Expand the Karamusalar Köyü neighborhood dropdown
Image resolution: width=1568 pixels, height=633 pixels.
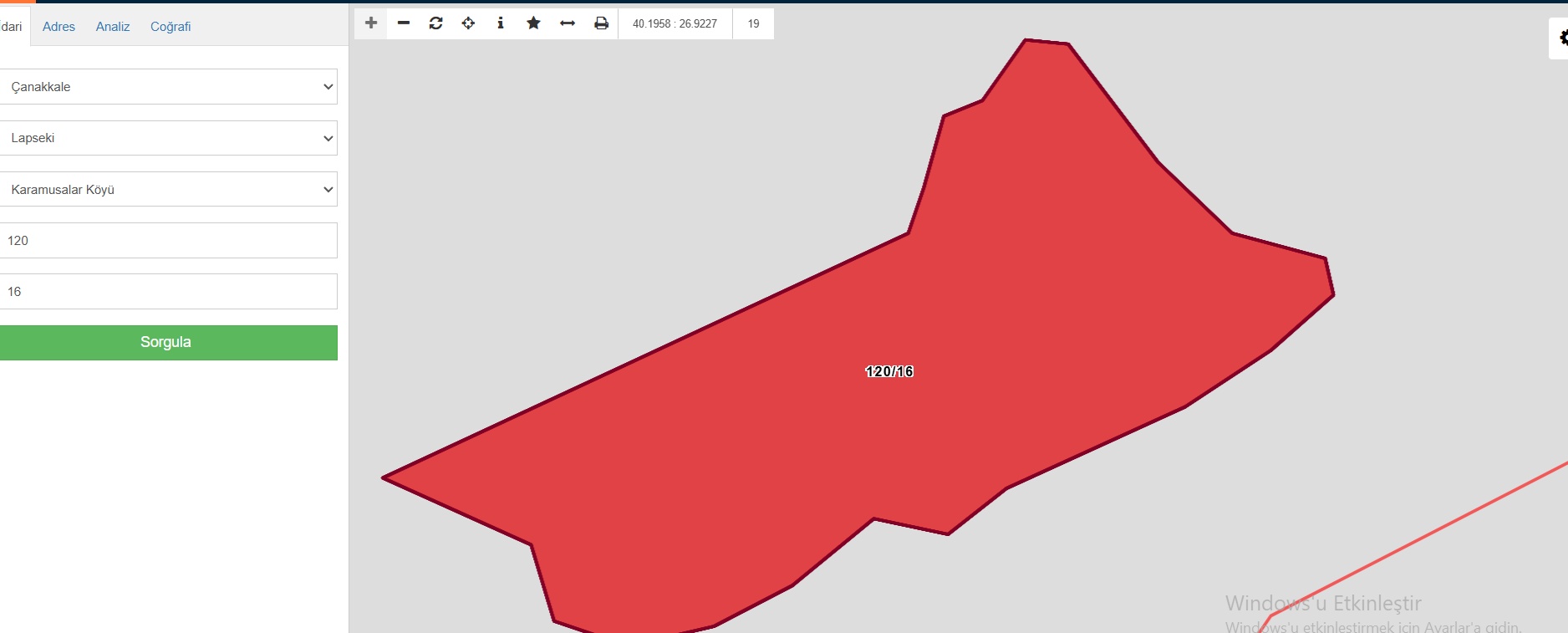coord(168,189)
